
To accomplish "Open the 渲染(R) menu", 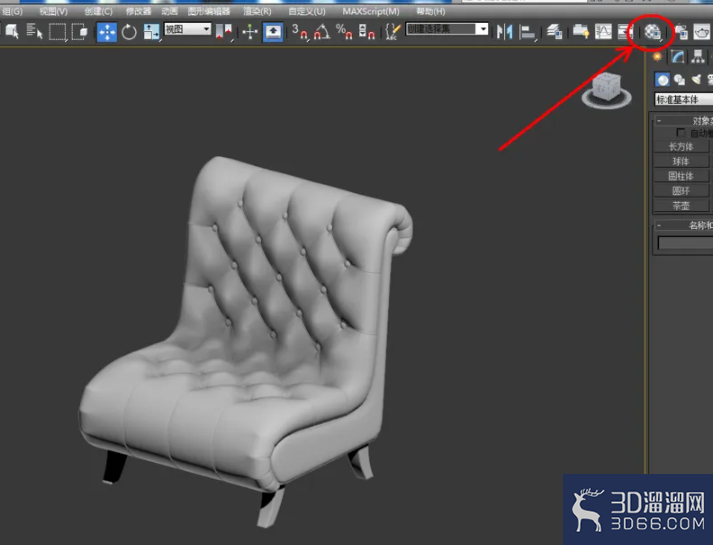I will coord(257,11).
